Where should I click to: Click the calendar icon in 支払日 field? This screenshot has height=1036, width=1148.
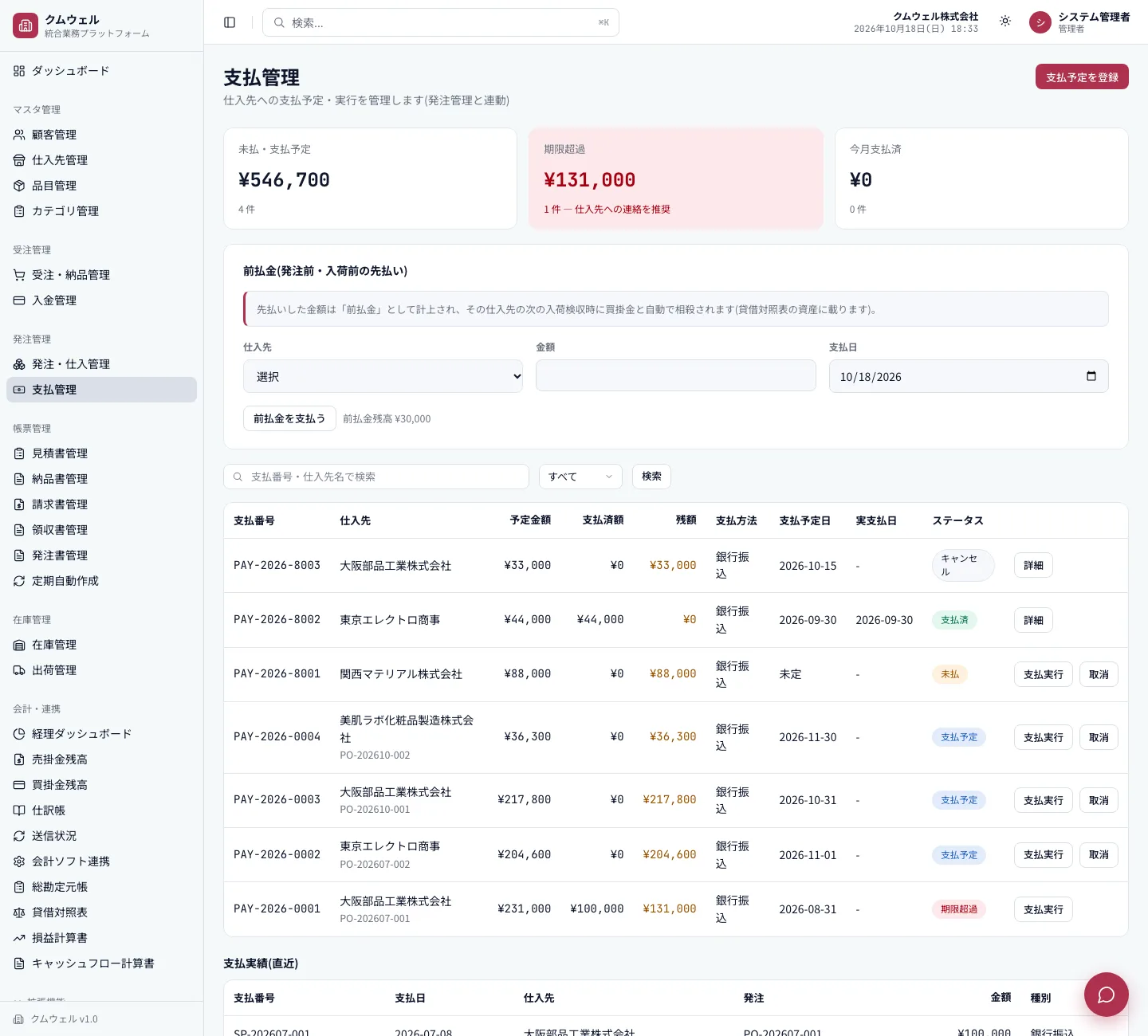tap(1091, 376)
